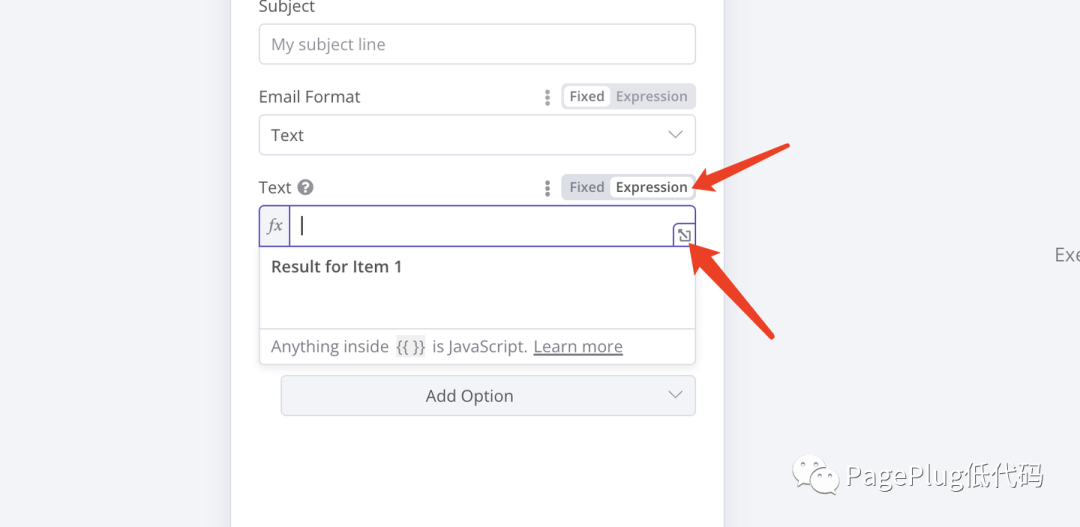This screenshot has width=1080, height=527.
Task: Select the Result for Item 1 preview
Action: click(x=337, y=267)
